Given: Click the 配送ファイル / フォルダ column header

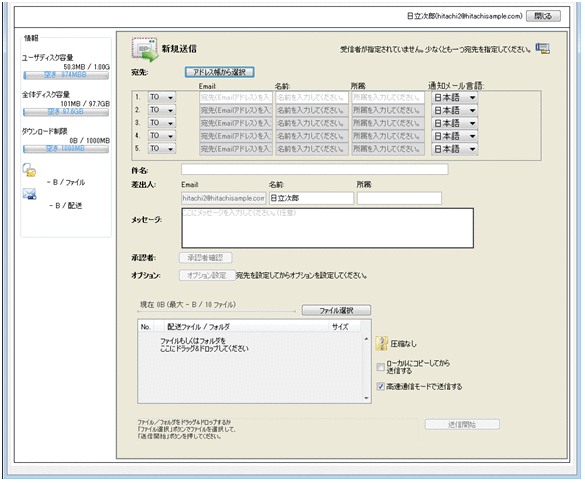Looking at the screenshot, I should click(x=246, y=327).
